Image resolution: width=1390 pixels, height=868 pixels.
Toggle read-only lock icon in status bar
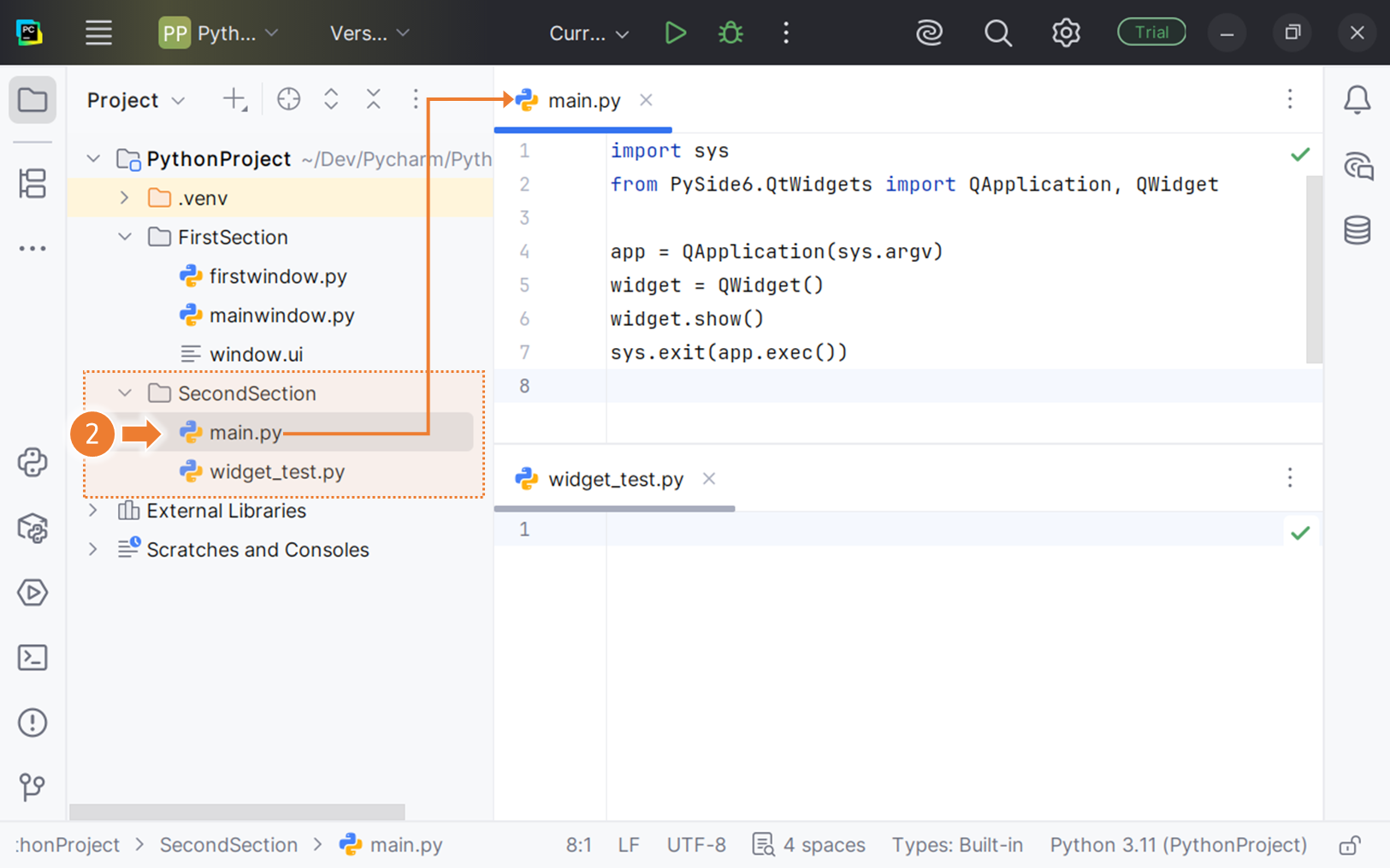1350,845
